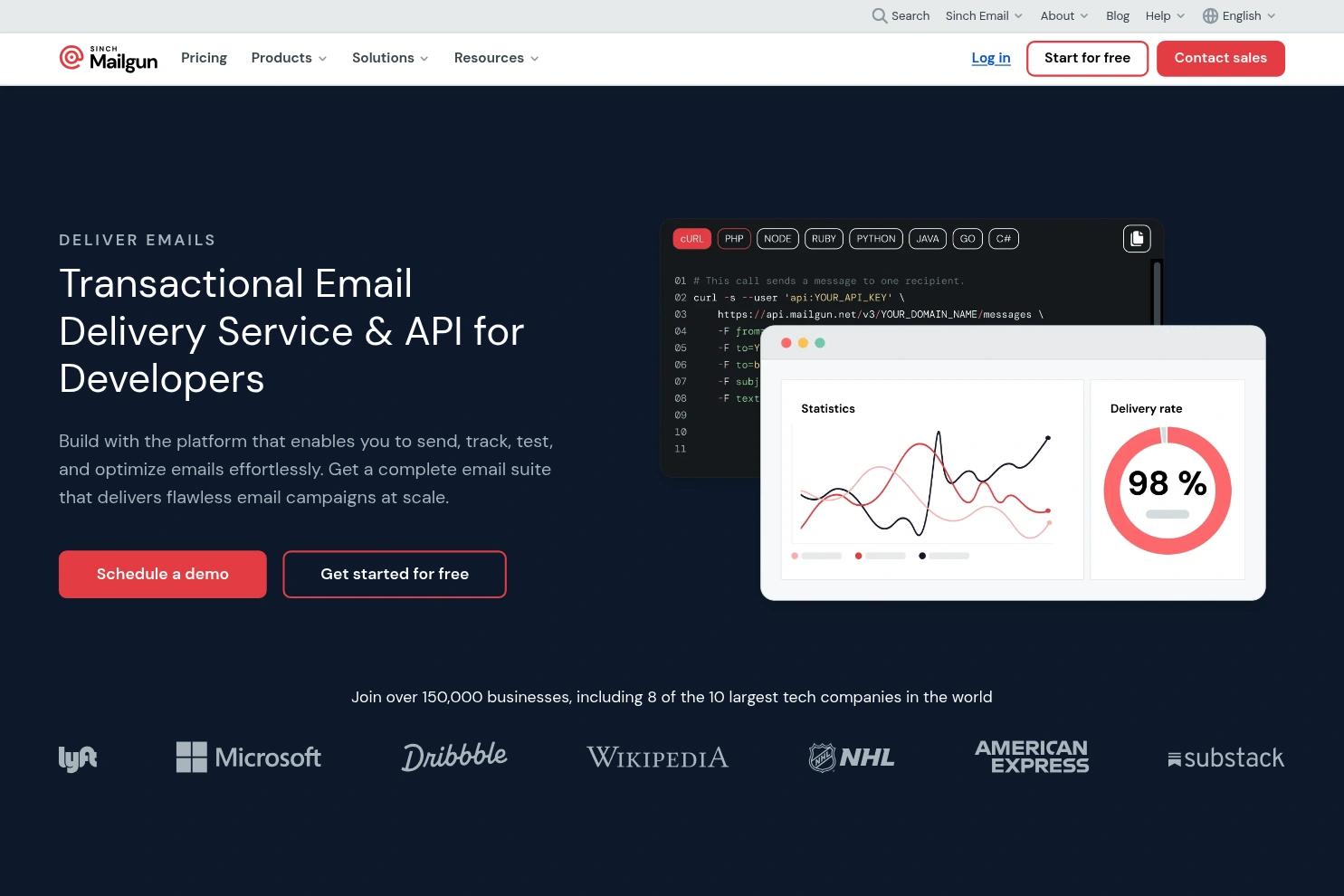Select the cURL code tab
The image size is (1344, 896).
(x=691, y=239)
